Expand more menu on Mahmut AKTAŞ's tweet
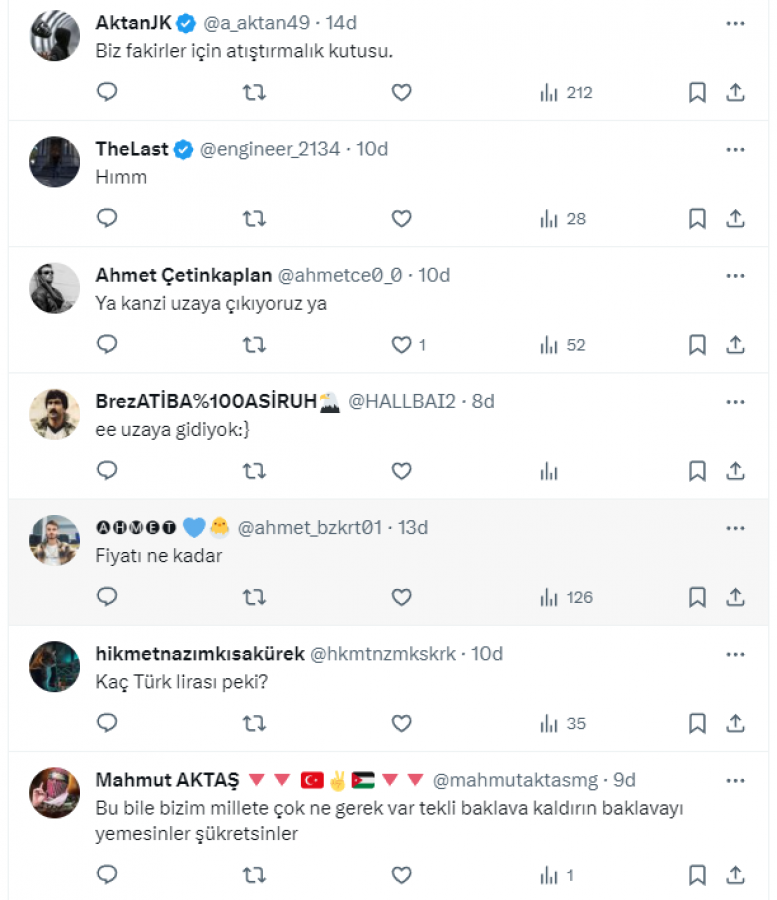 click(x=735, y=779)
